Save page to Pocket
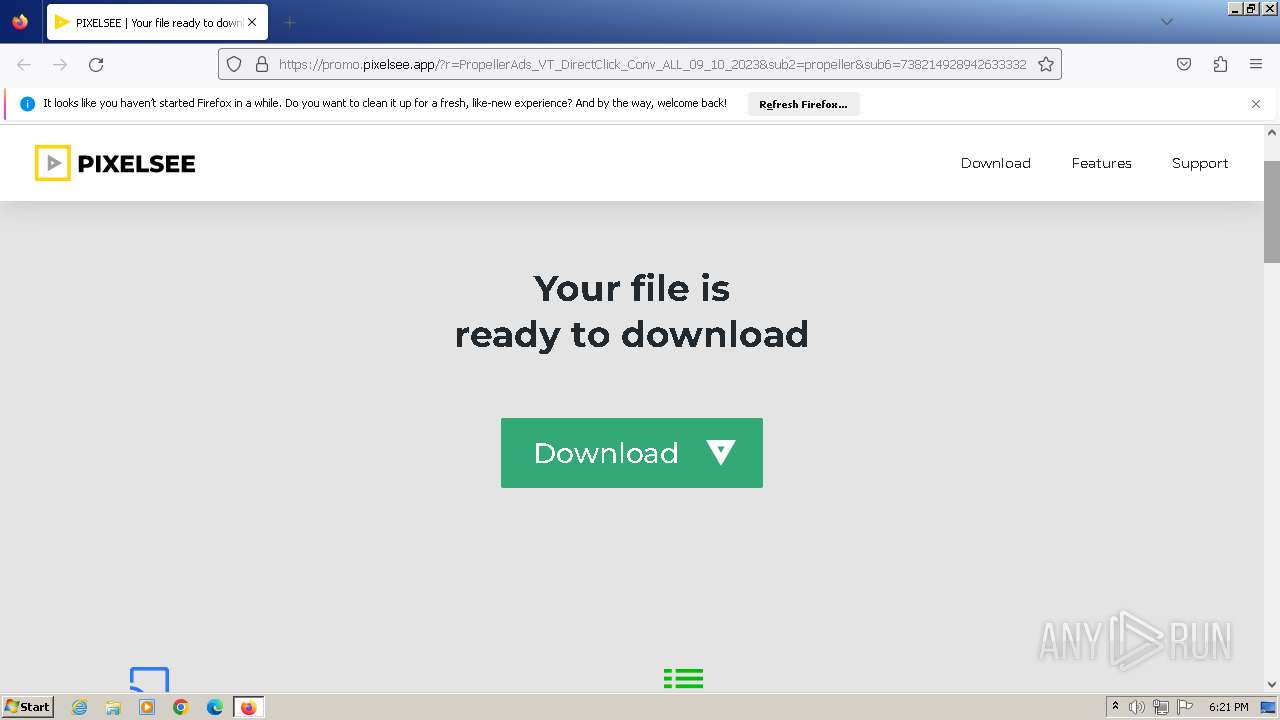 tap(1184, 64)
